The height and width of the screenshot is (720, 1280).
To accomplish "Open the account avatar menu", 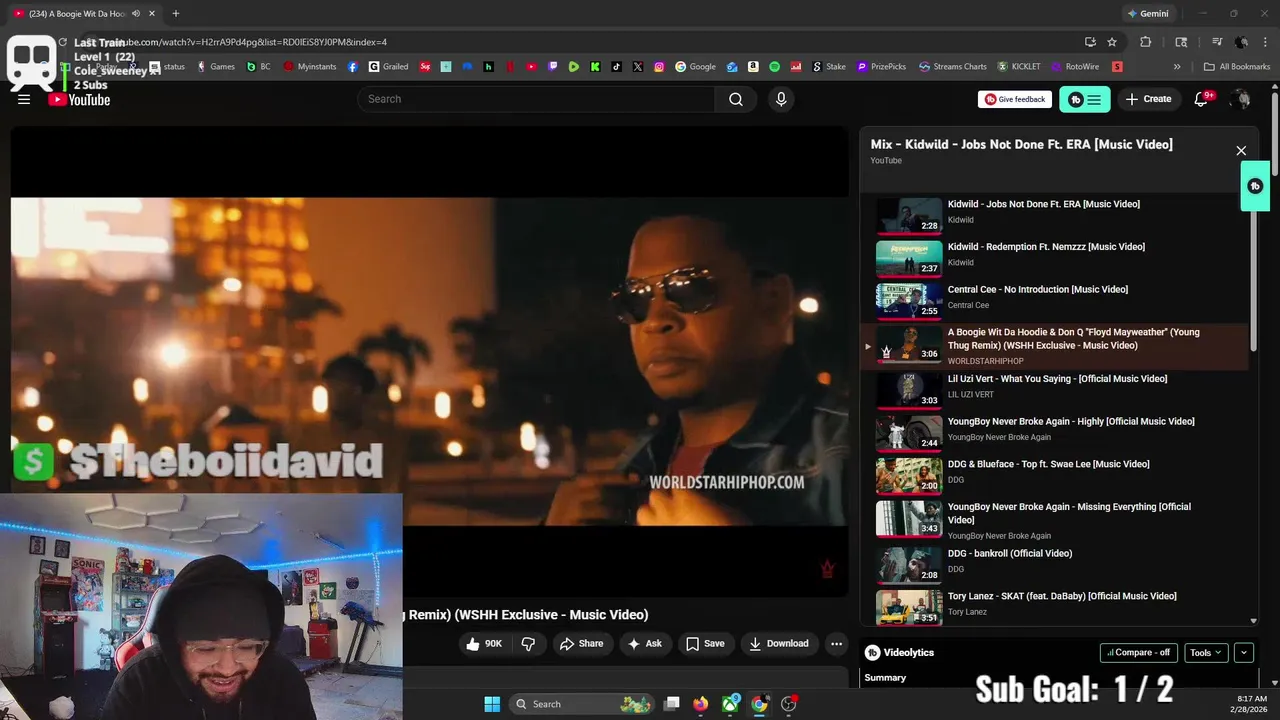I will [x=1241, y=99].
